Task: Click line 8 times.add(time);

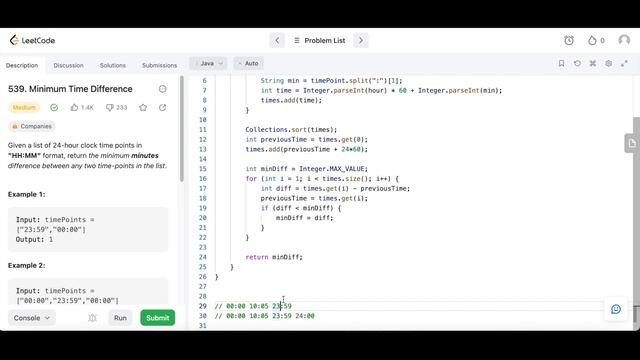Action: pyautogui.click(x=291, y=100)
